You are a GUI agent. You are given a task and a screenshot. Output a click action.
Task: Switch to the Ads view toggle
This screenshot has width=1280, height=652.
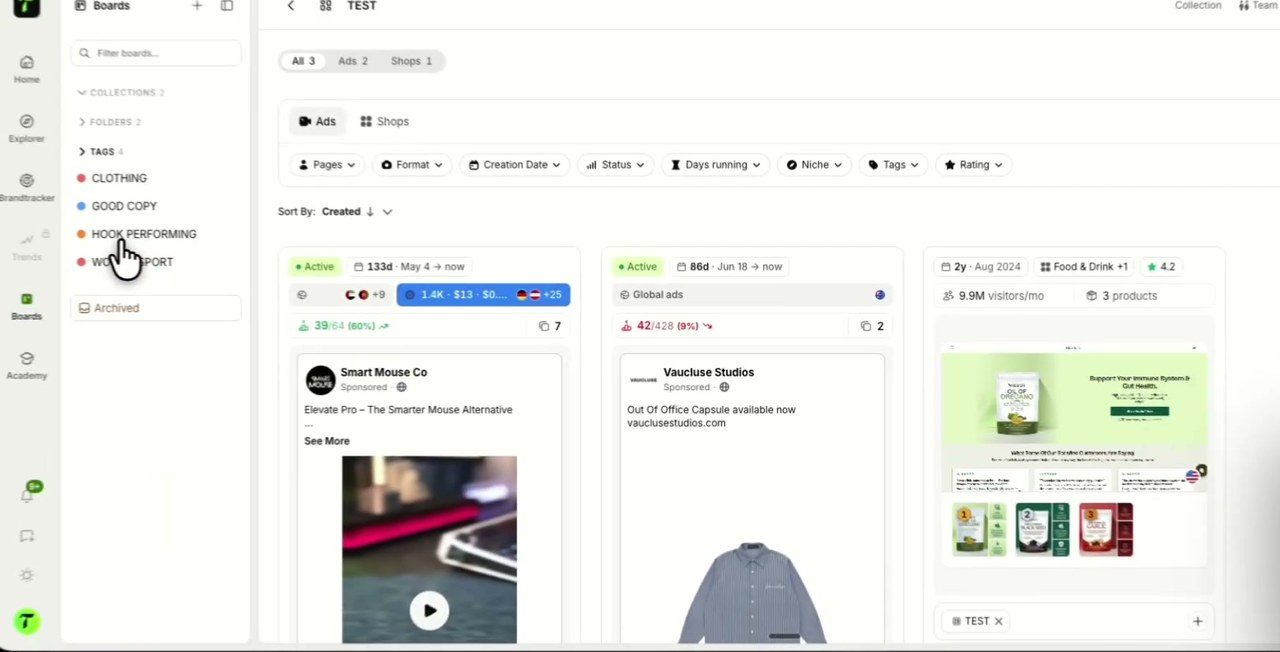coord(317,122)
